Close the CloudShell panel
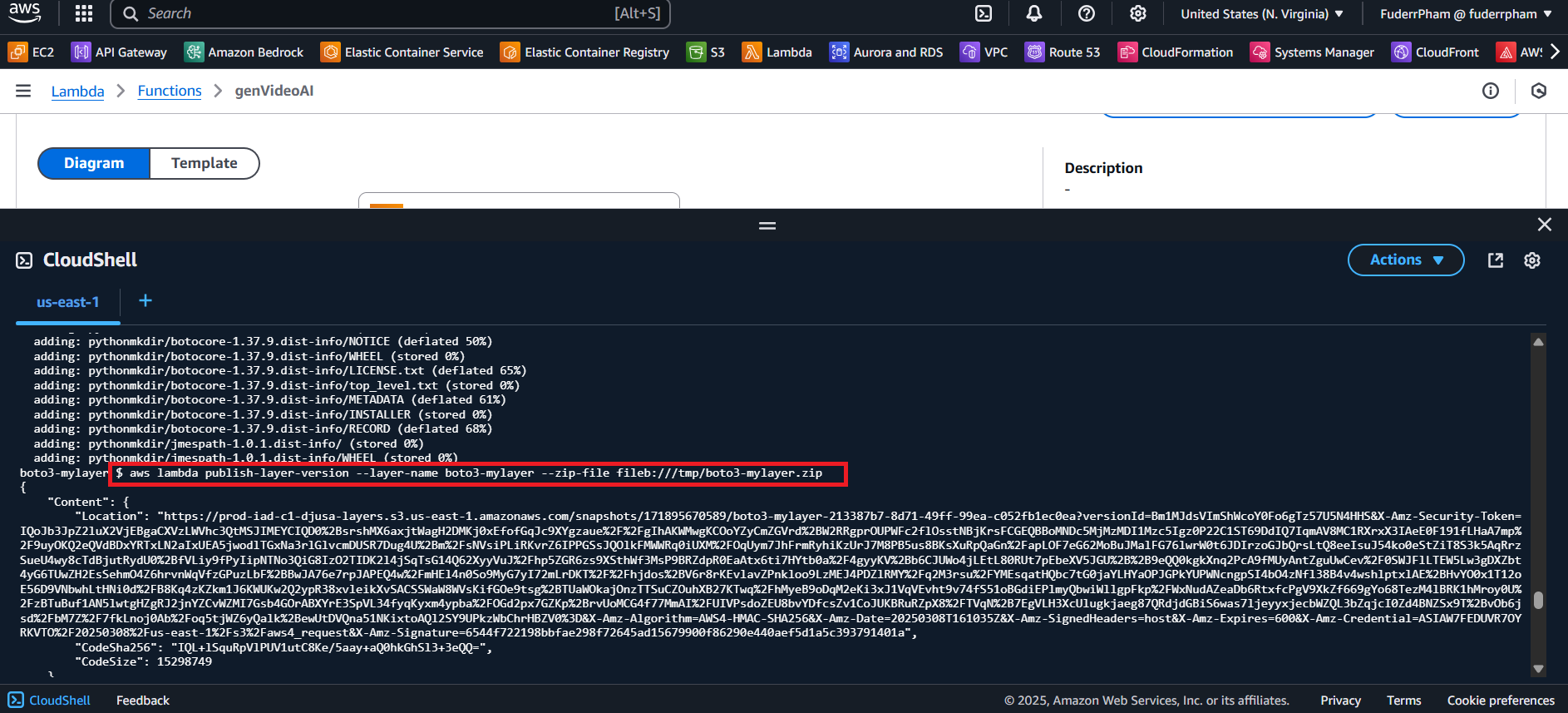This screenshot has width=1568, height=713. tap(1545, 225)
